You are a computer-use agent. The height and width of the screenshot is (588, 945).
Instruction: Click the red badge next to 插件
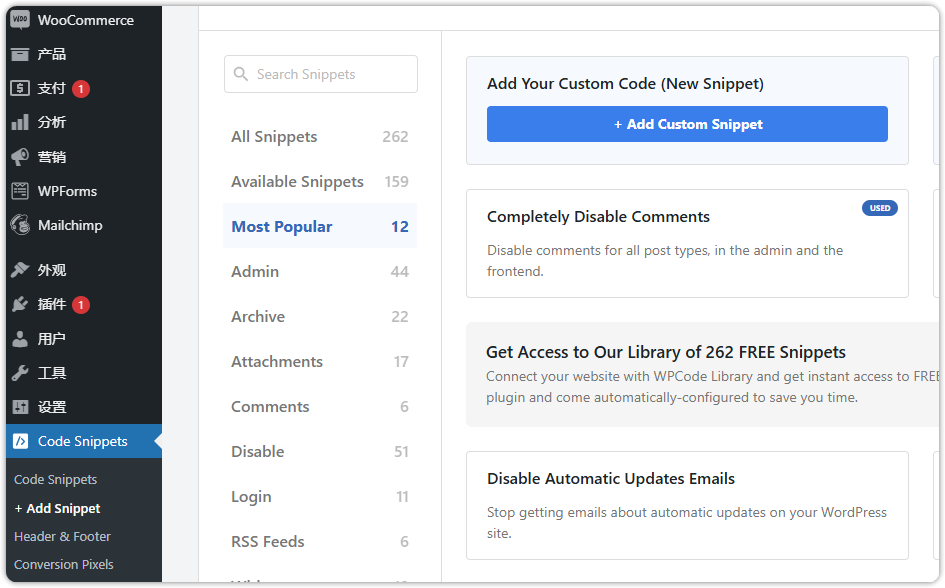81,305
